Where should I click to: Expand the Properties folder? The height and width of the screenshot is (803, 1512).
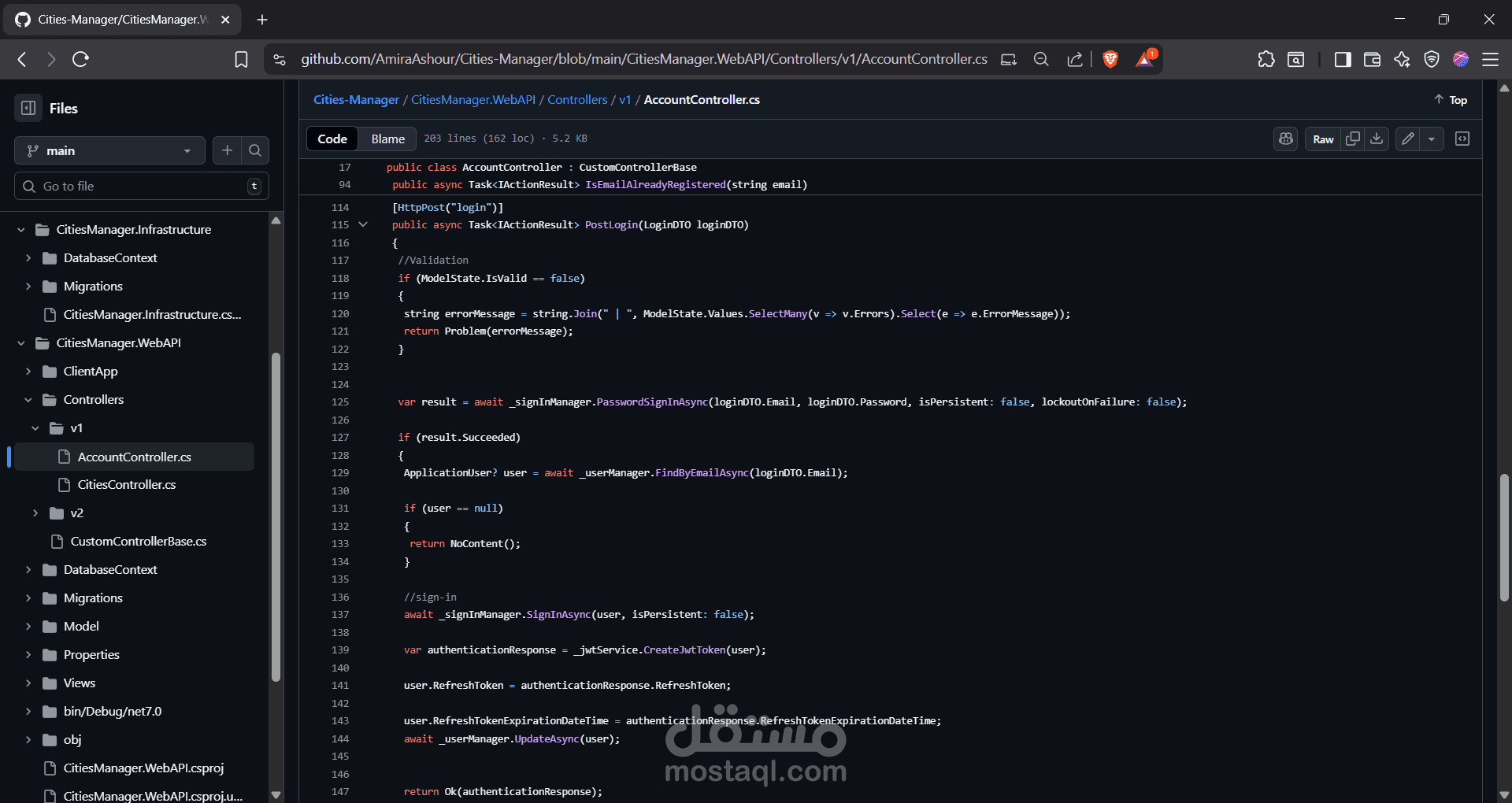(x=28, y=655)
